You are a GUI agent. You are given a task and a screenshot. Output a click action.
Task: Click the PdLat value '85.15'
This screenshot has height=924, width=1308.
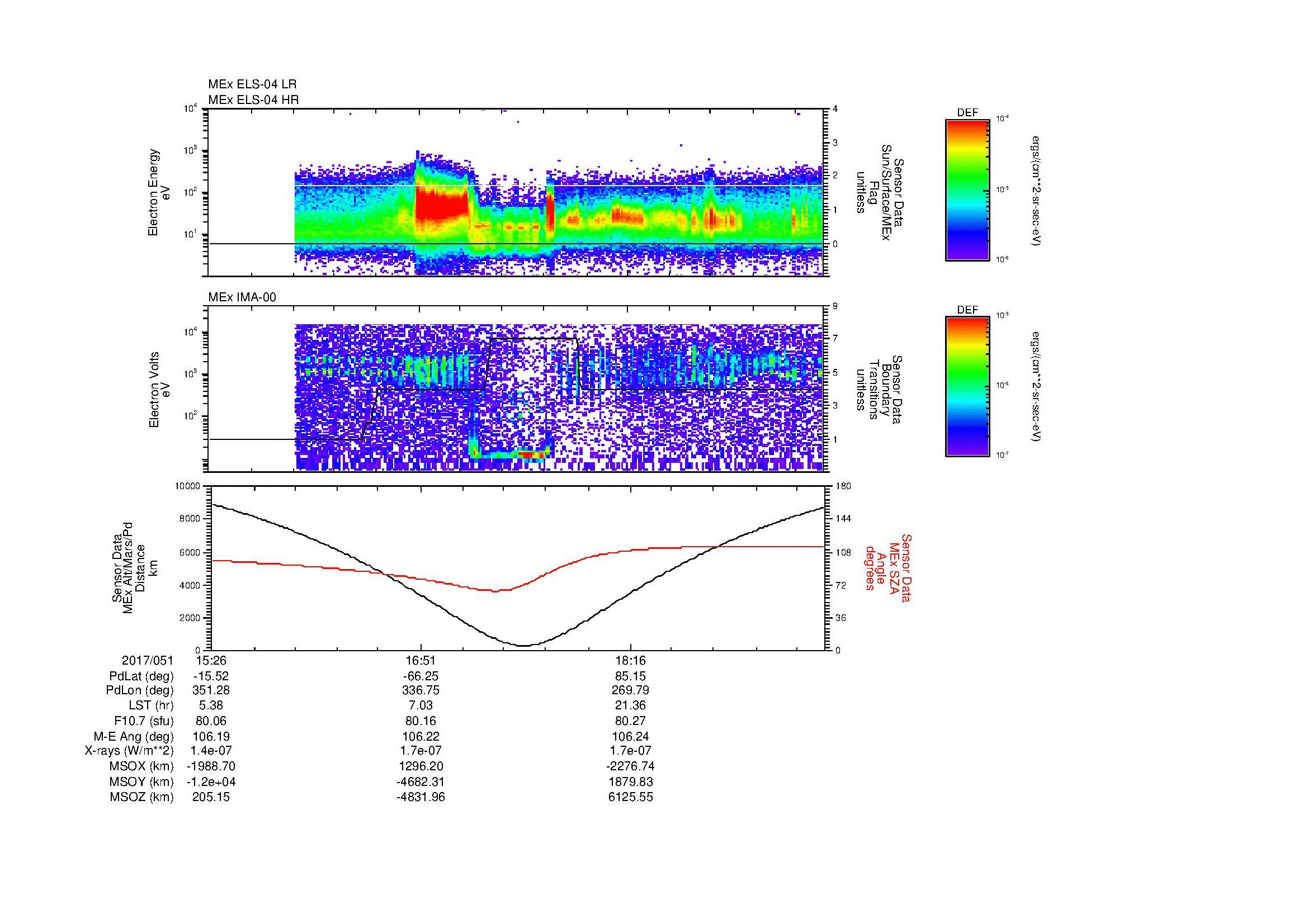tap(631, 676)
